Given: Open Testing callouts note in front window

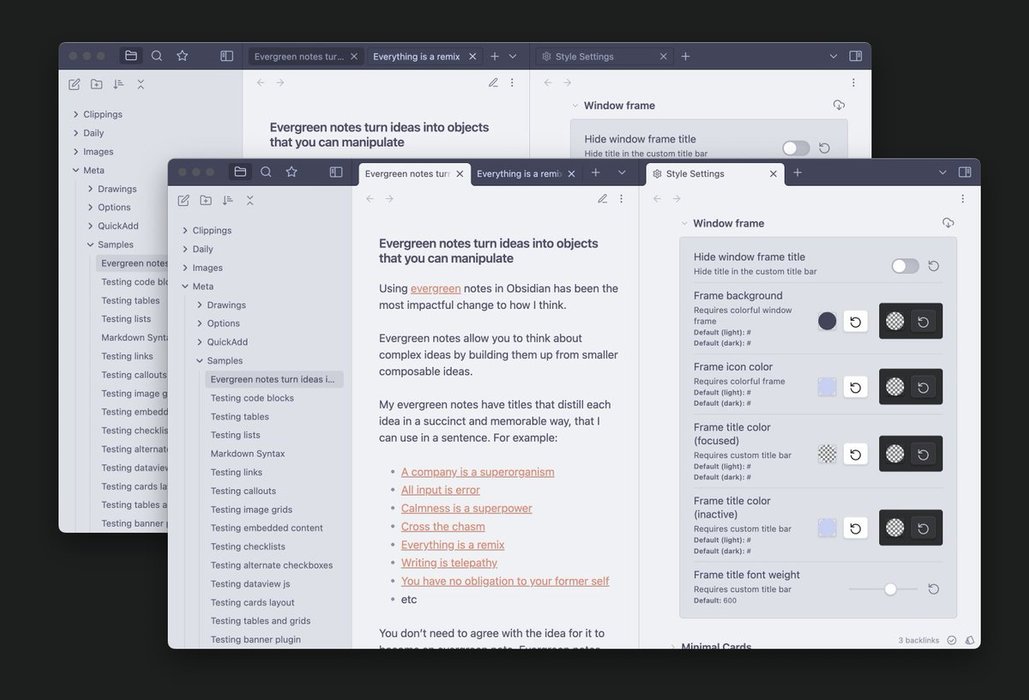Looking at the screenshot, I should tap(243, 491).
